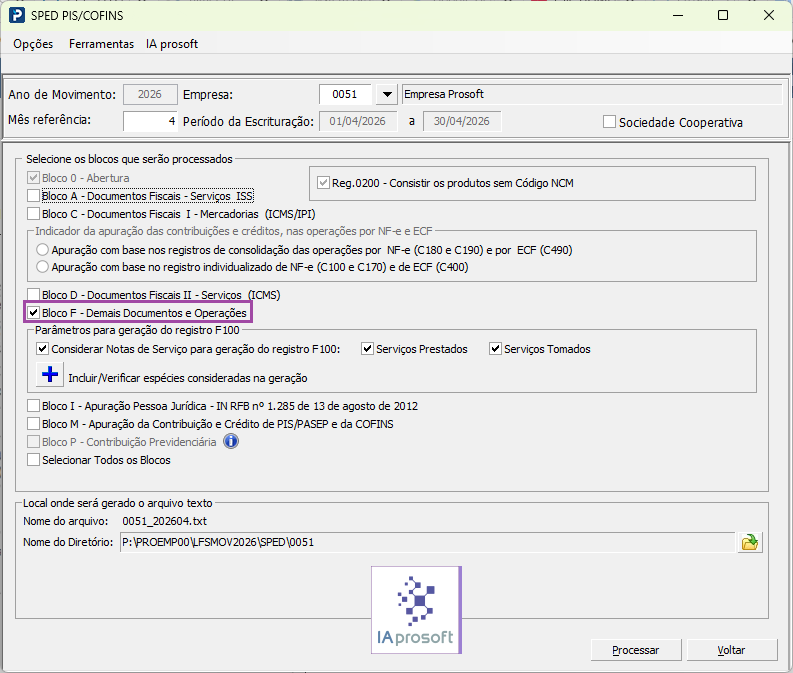Click the Empresa Prosoft name field
The width and height of the screenshot is (793, 673).
pyautogui.click(x=592, y=95)
